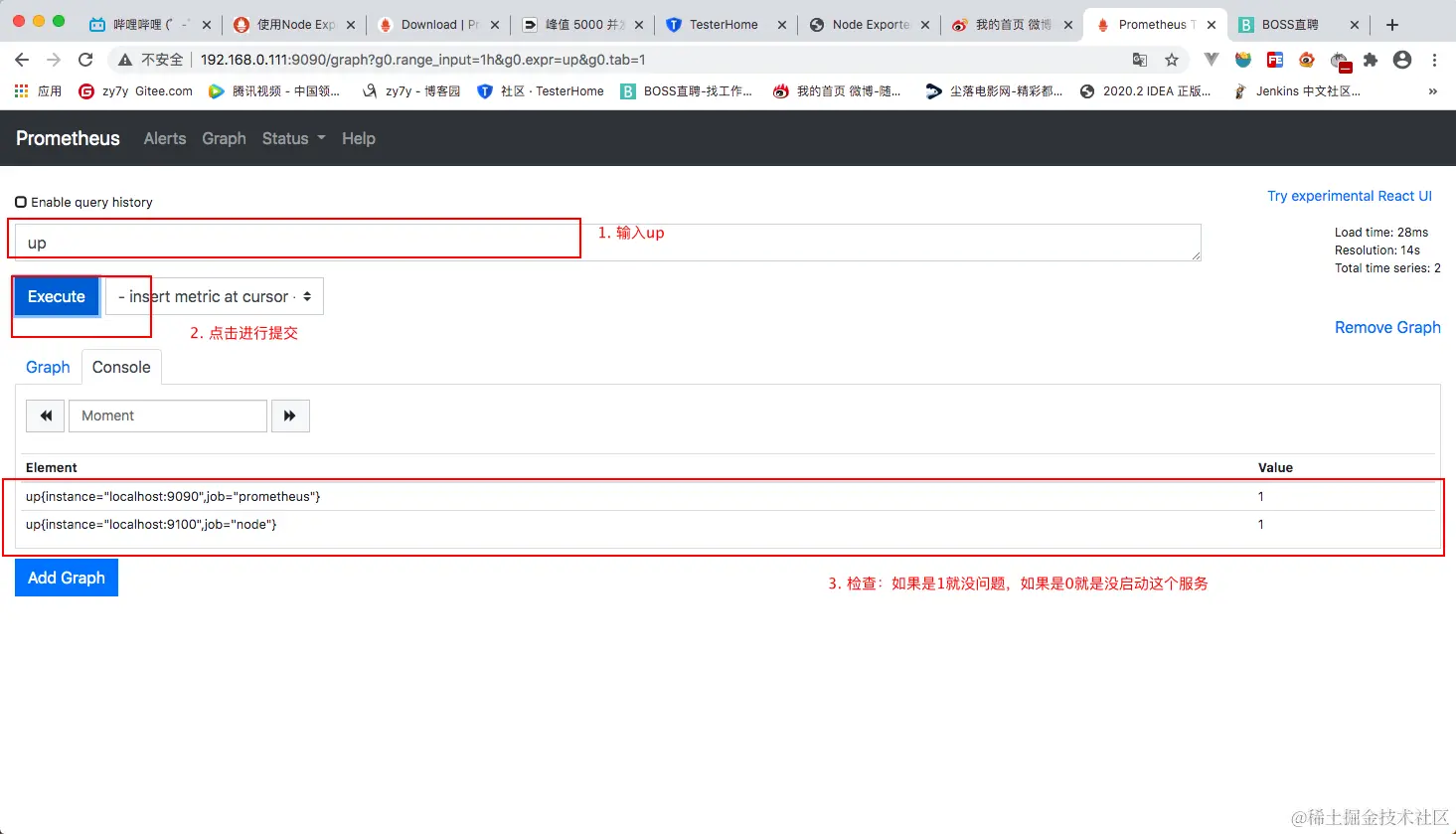Execute the up query
This screenshot has width=1456, height=834.
(x=57, y=296)
